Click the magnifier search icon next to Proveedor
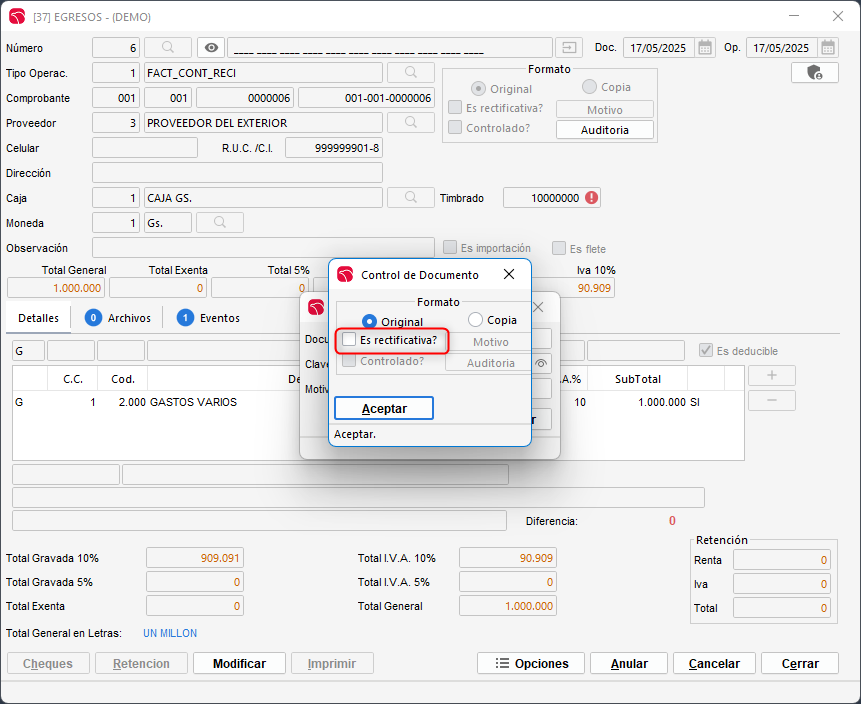 pyautogui.click(x=411, y=122)
